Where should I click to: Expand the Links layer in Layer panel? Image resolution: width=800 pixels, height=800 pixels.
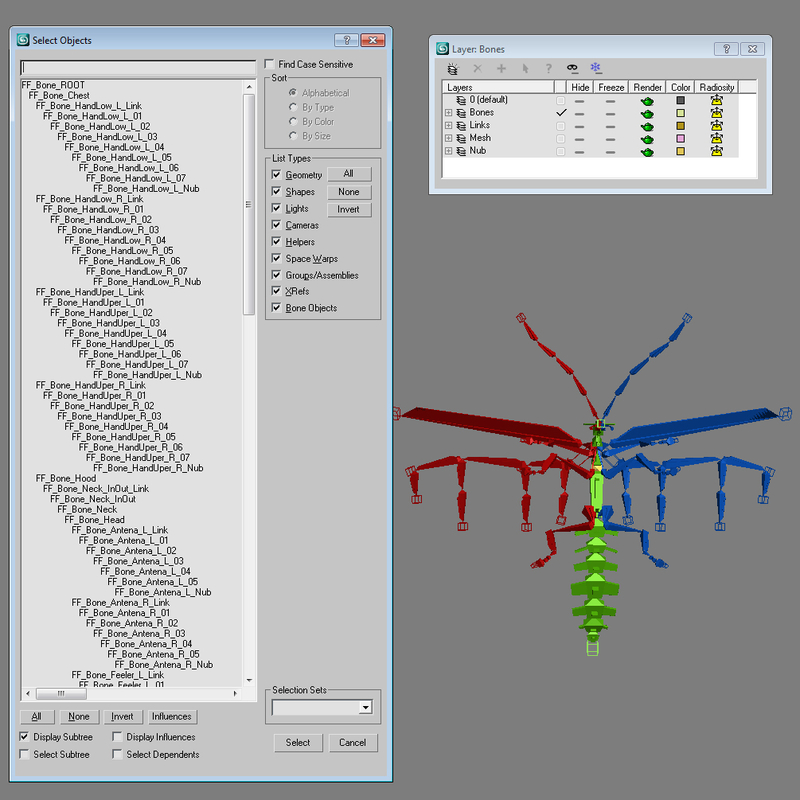pyautogui.click(x=449, y=126)
